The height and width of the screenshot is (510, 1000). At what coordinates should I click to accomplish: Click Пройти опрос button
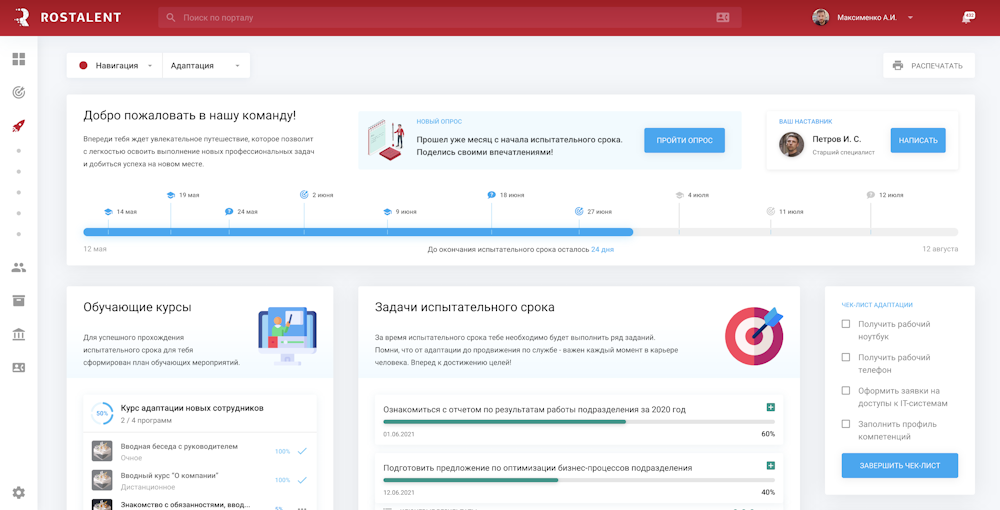[684, 140]
